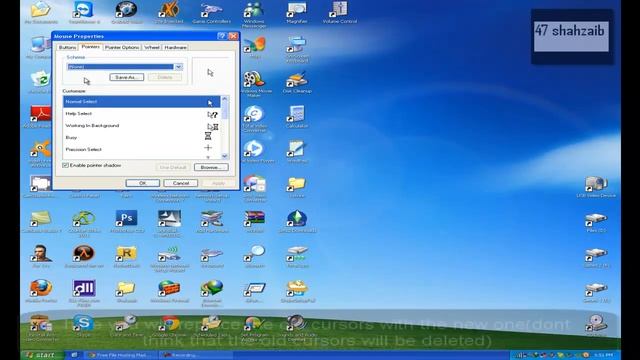Select Working In Background pointer row
640x360 pixels.
click(x=141, y=126)
